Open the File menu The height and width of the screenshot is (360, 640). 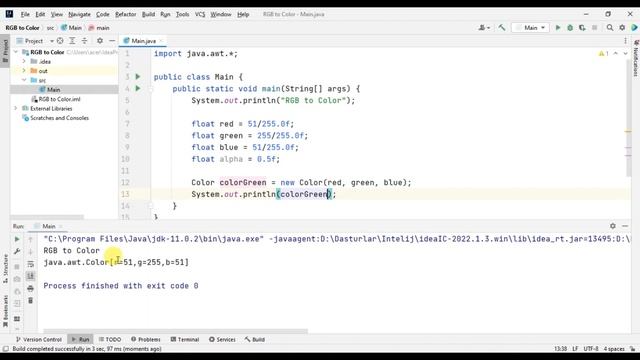[25, 14]
